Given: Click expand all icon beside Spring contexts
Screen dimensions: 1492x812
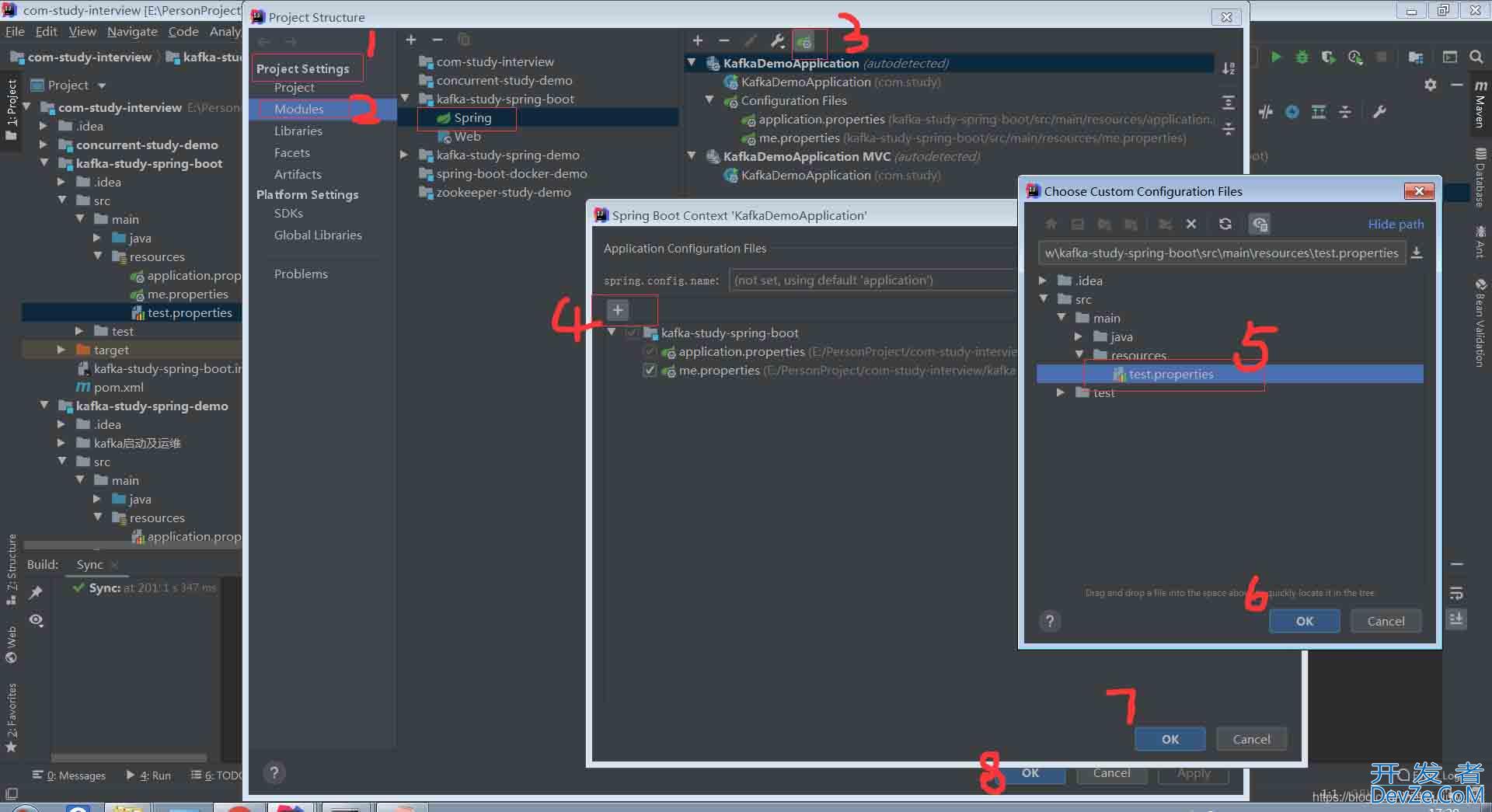Looking at the screenshot, I should coord(1229,102).
